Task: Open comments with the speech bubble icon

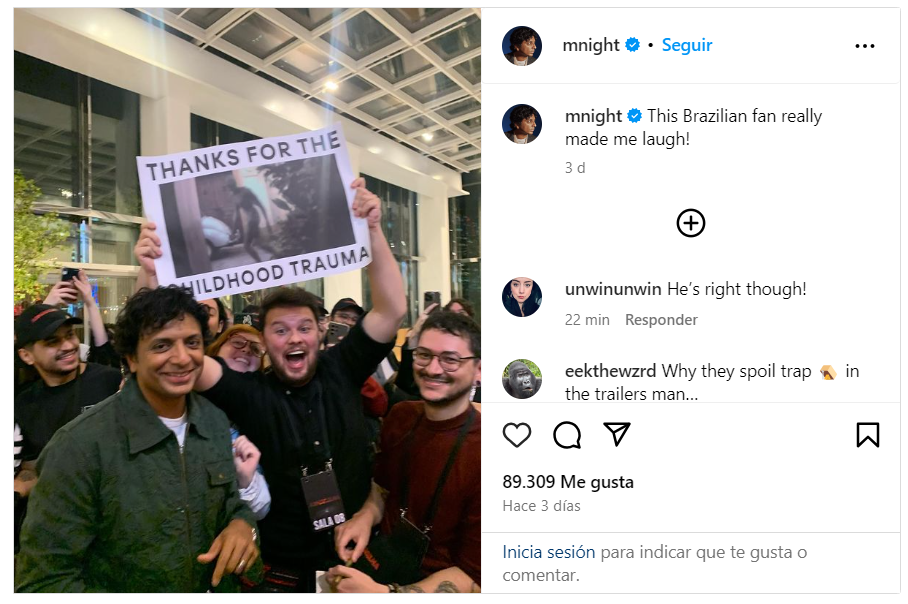Action: [567, 435]
